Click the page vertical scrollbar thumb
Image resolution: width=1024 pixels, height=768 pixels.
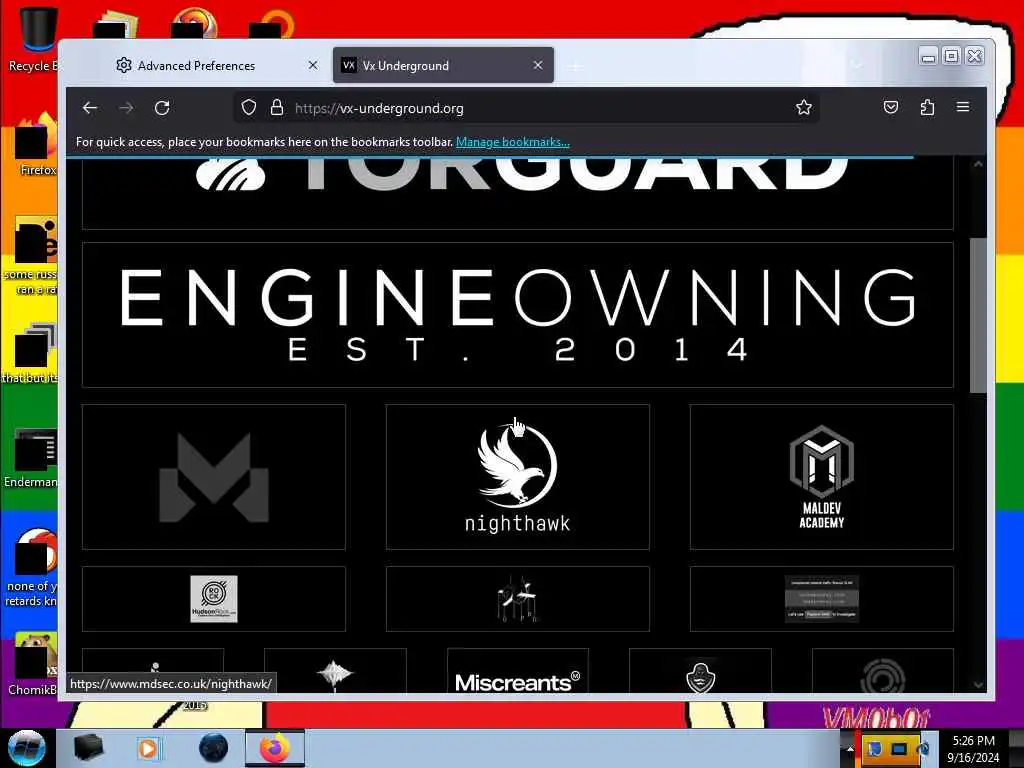coord(978,315)
